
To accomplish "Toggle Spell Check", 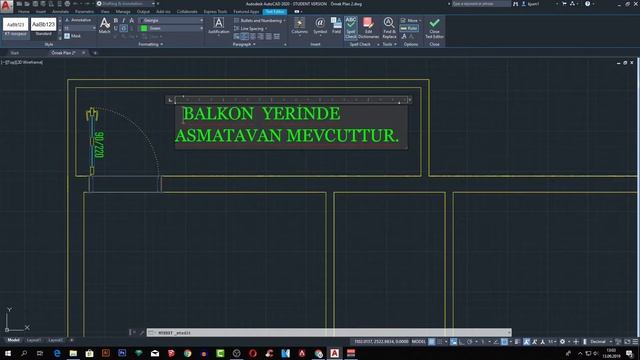I will (x=351, y=28).
